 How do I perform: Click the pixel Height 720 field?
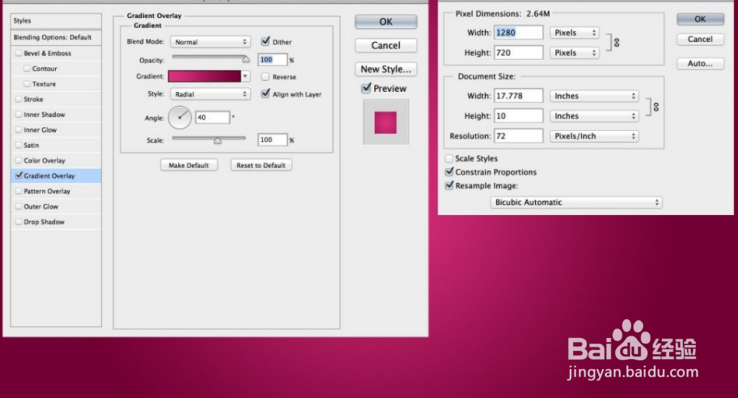[518, 53]
